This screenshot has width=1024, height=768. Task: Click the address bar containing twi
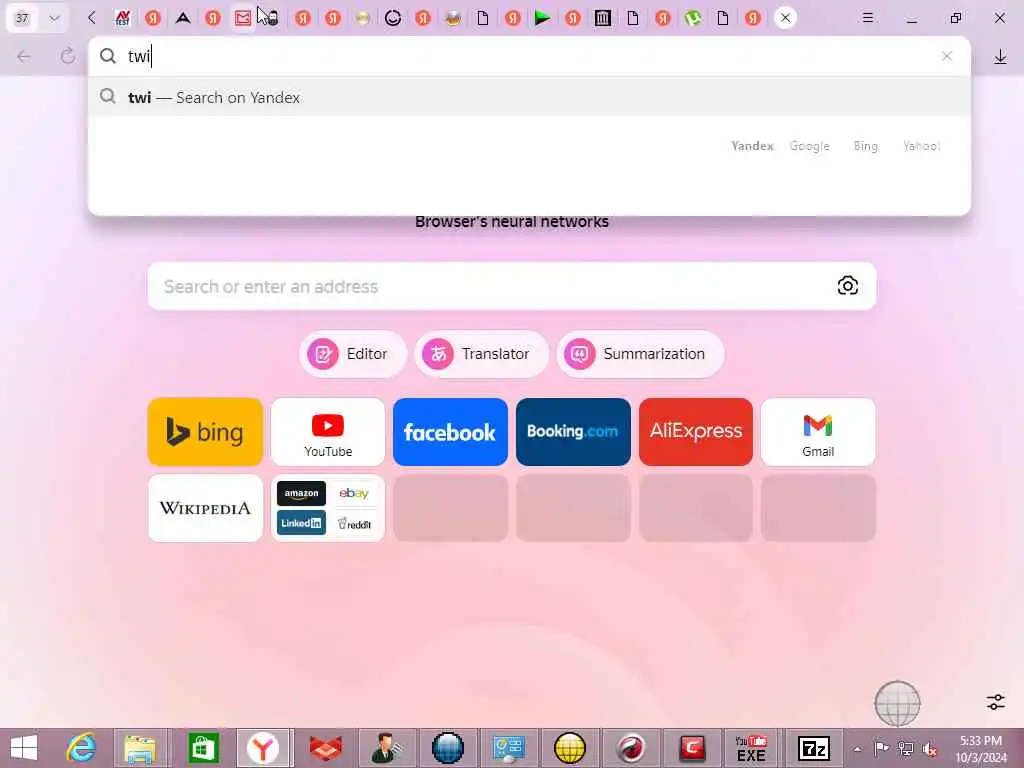[529, 57]
